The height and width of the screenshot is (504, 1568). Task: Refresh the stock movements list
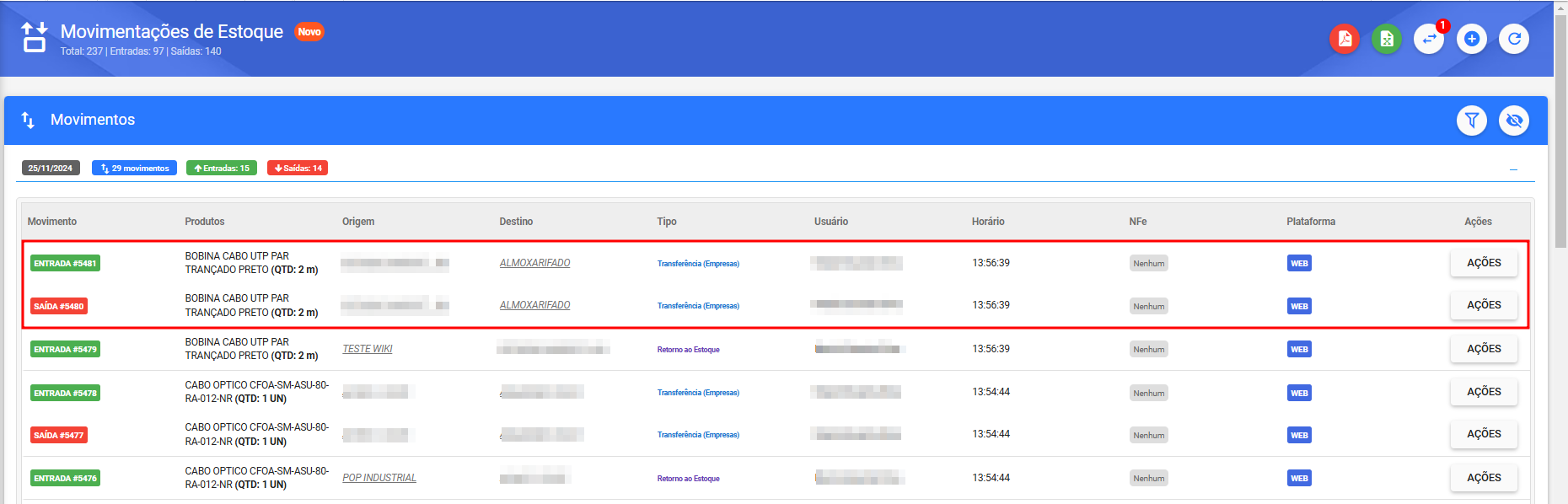coord(1514,39)
